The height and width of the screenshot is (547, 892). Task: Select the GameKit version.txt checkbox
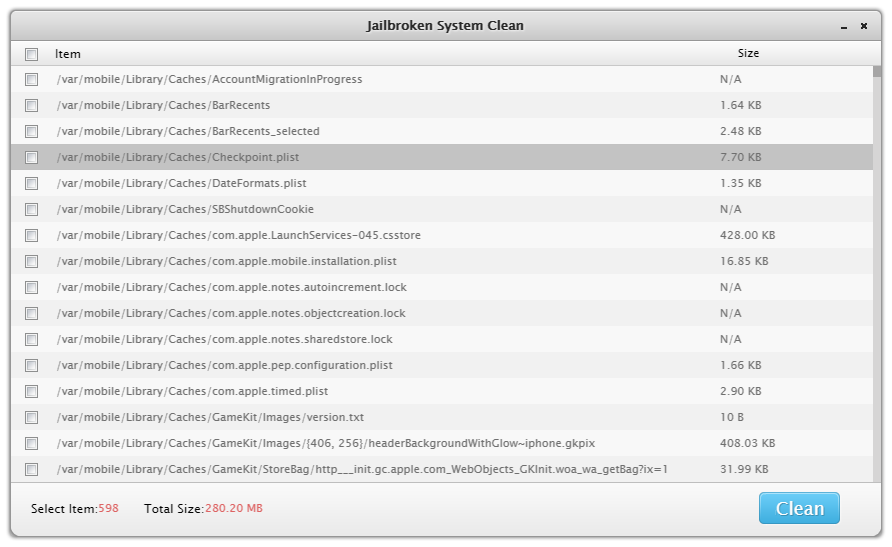click(31, 417)
